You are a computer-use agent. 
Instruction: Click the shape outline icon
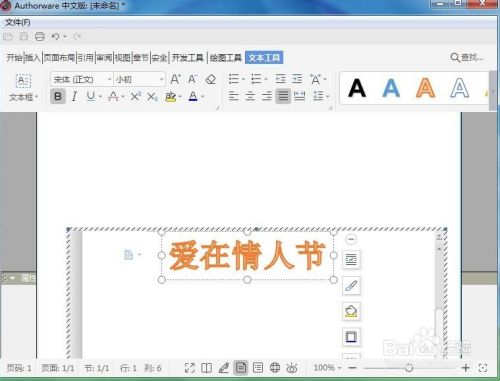coord(351,337)
